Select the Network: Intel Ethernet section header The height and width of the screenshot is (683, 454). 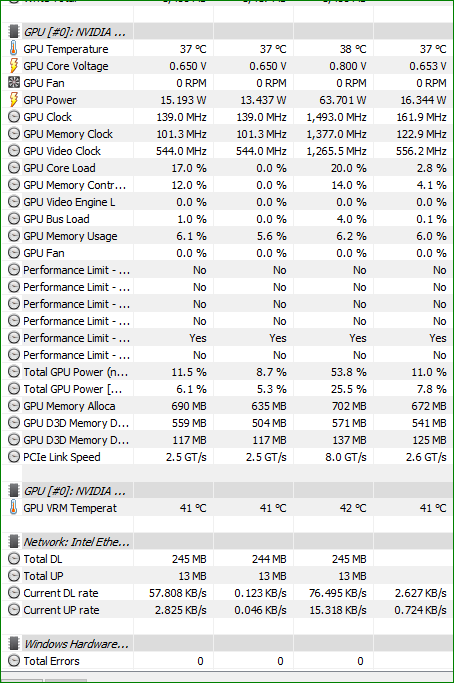click(x=227, y=542)
